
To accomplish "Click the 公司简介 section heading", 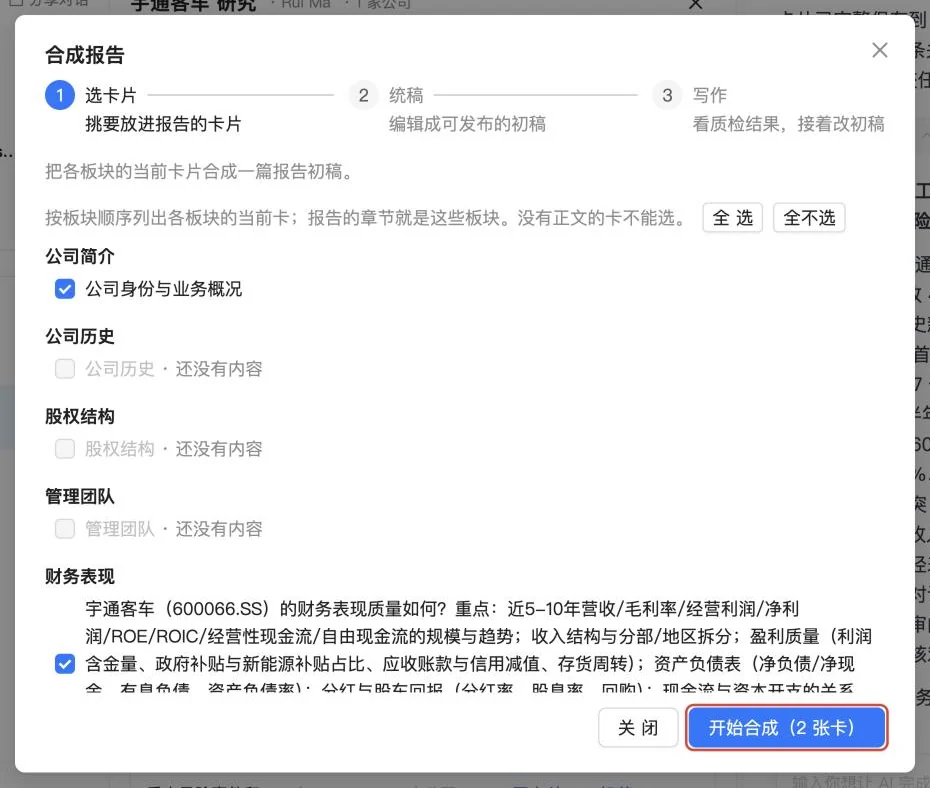I will point(80,256).
